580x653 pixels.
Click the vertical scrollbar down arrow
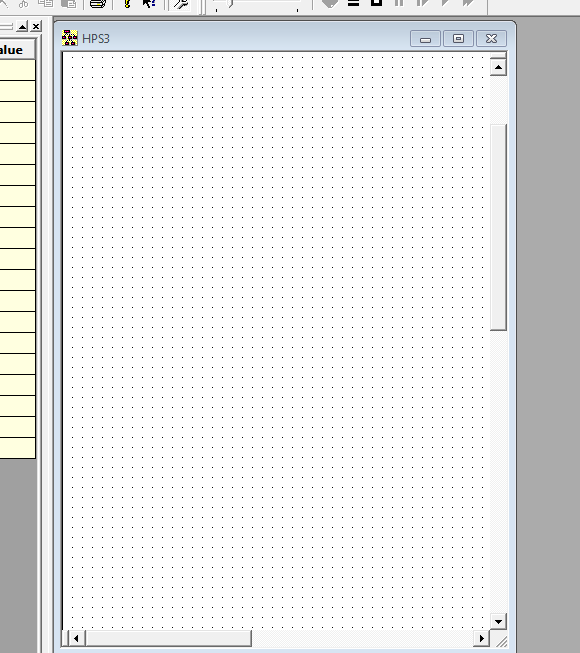point(498,622)
